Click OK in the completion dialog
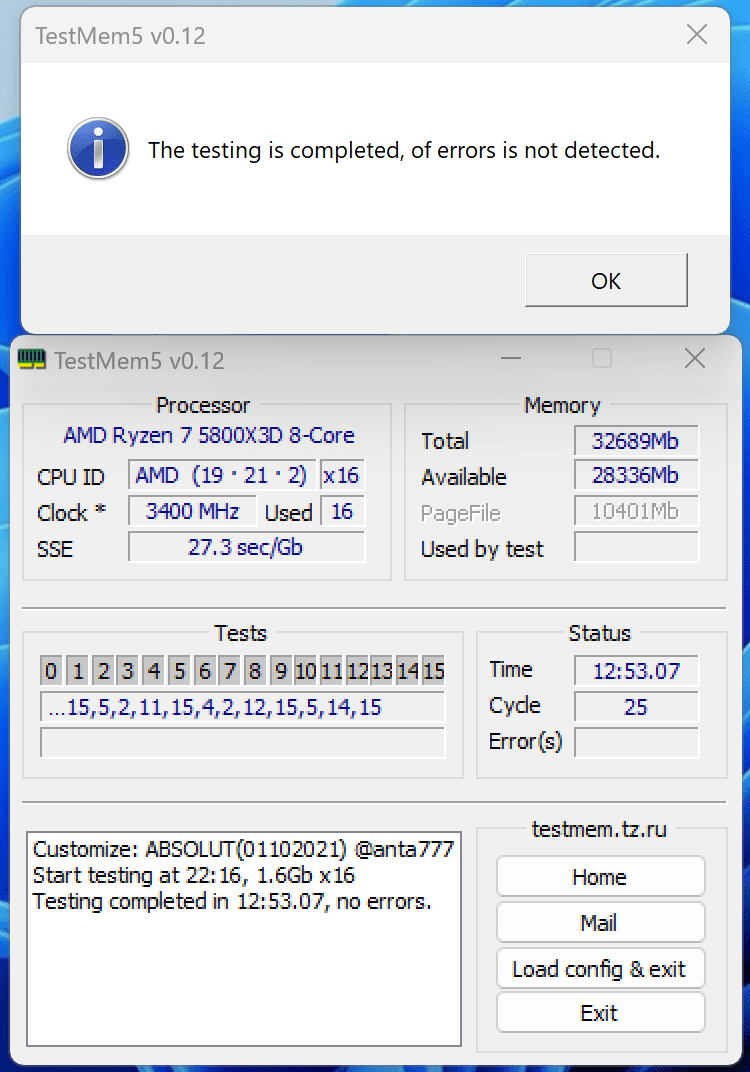The width and height of the screenshot is (750, 1072). click(606, 280)
